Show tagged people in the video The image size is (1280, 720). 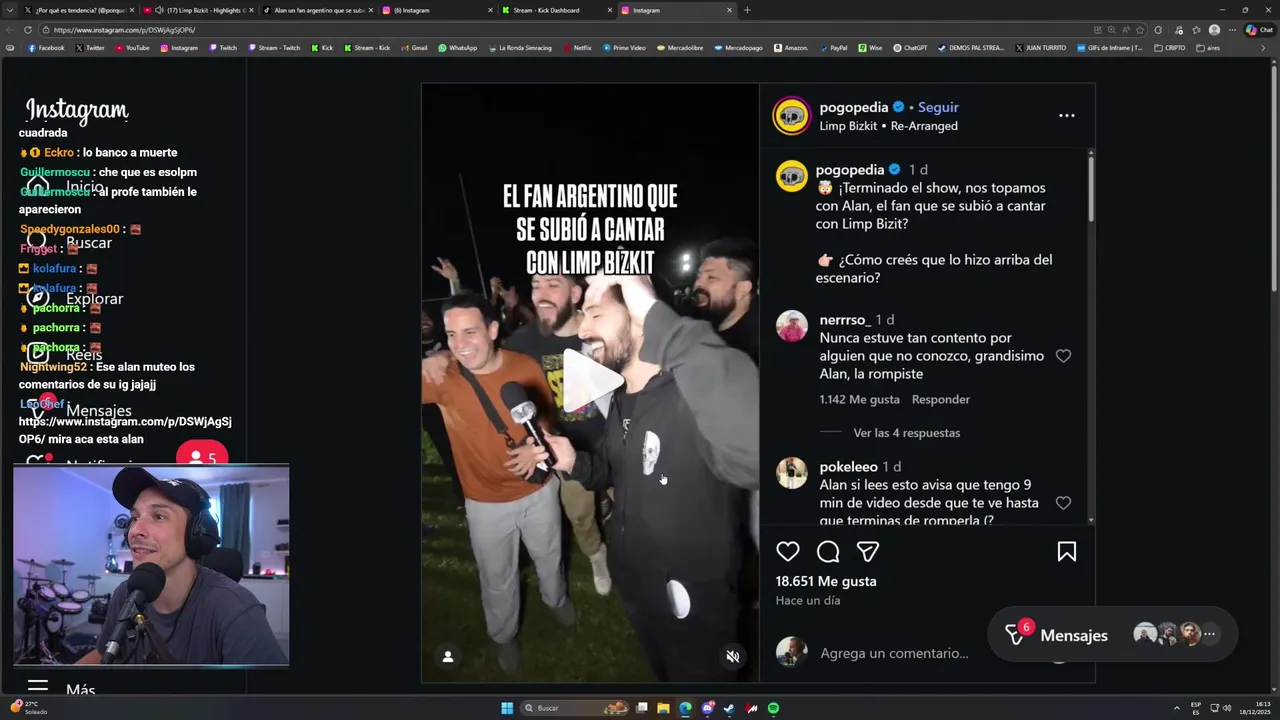448,656
